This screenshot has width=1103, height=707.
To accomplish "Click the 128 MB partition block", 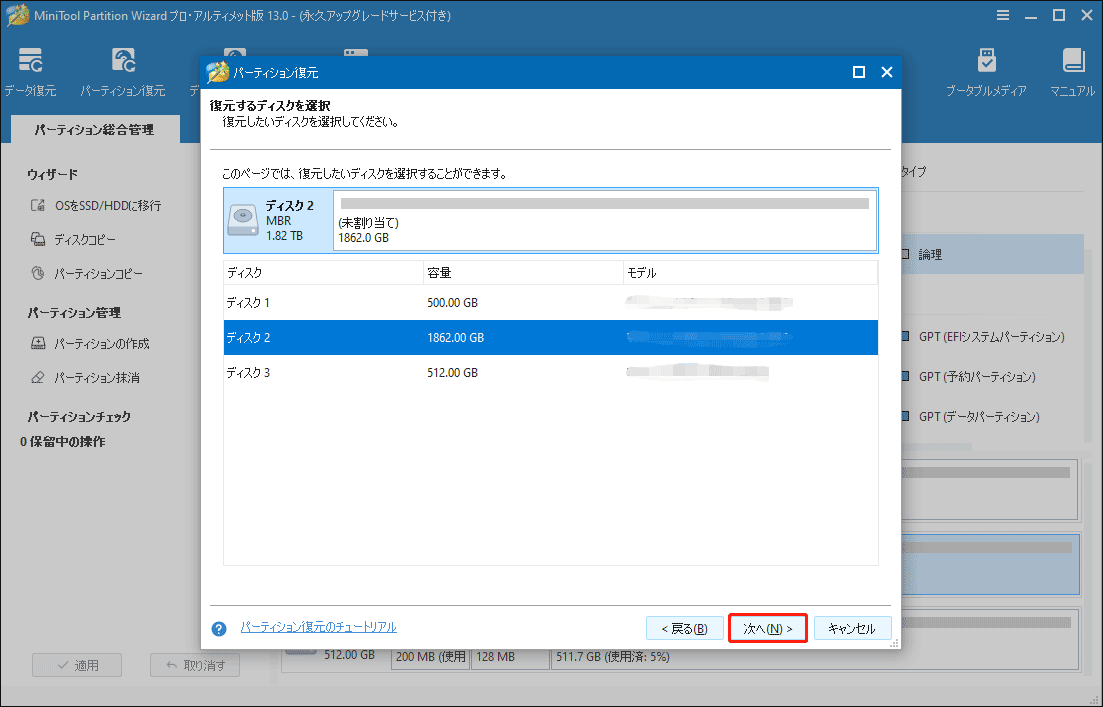I will (x=510, y=657).
